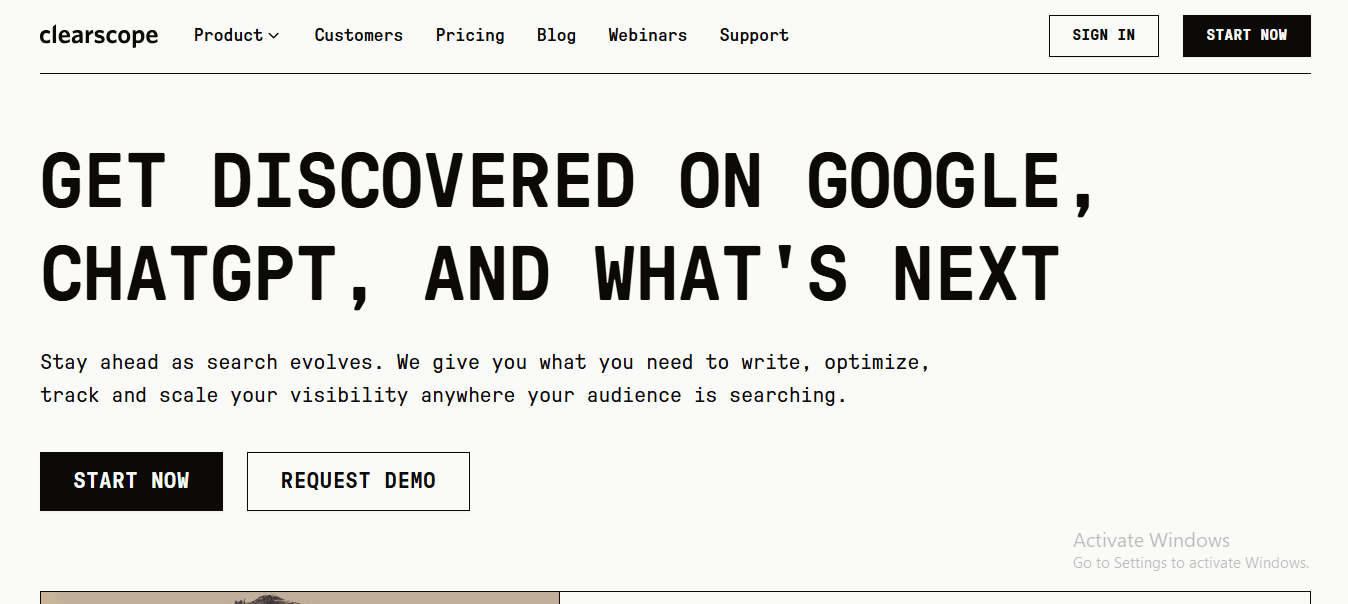Click the "CHATGPT, AND WHAT'S NEXT" headline line
The image size is (1348, 604).
[550, 273]
